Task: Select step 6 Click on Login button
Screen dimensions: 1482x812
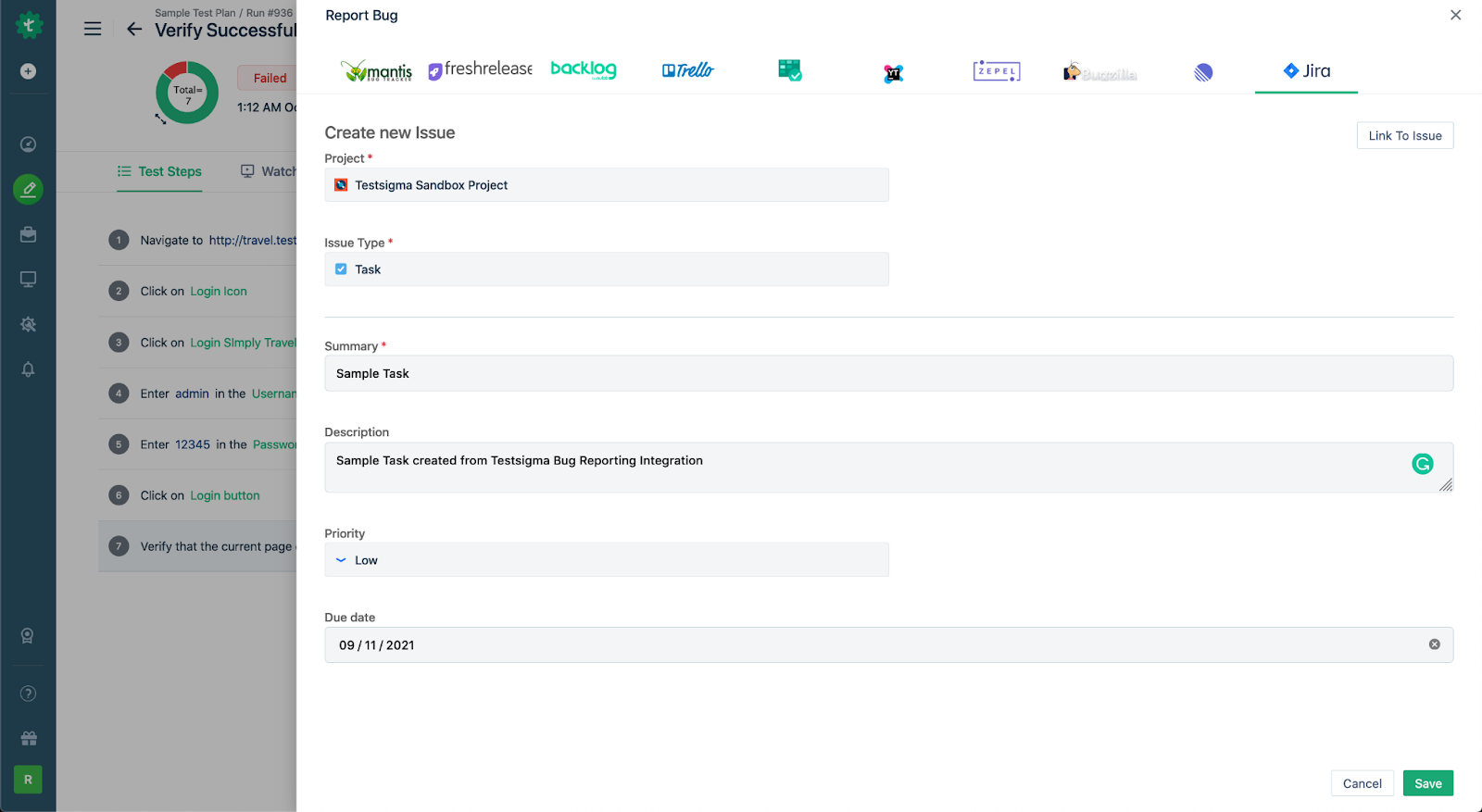Action: [198, 495]
